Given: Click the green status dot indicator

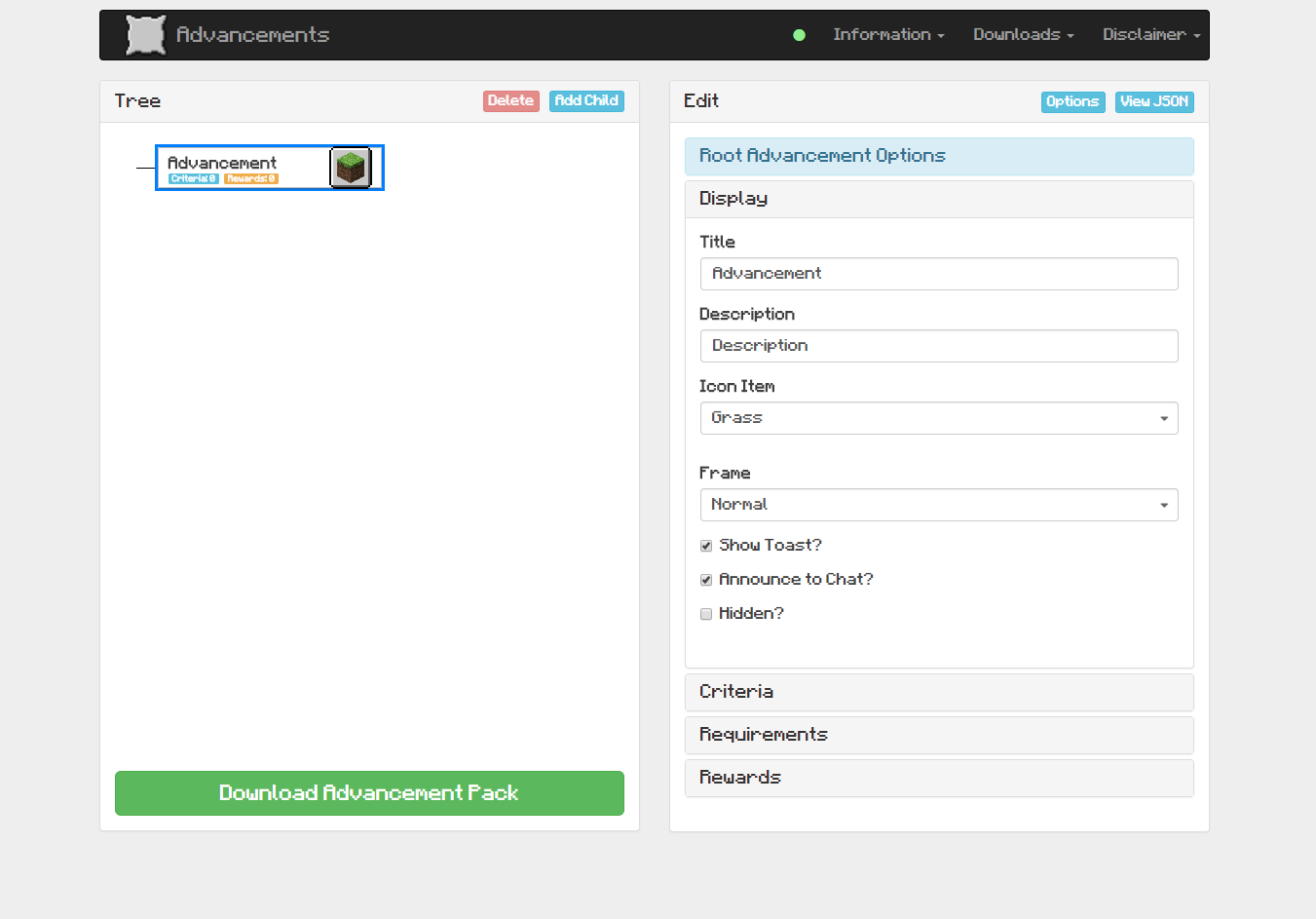Looking at the screenshot, I should (799, 35).
